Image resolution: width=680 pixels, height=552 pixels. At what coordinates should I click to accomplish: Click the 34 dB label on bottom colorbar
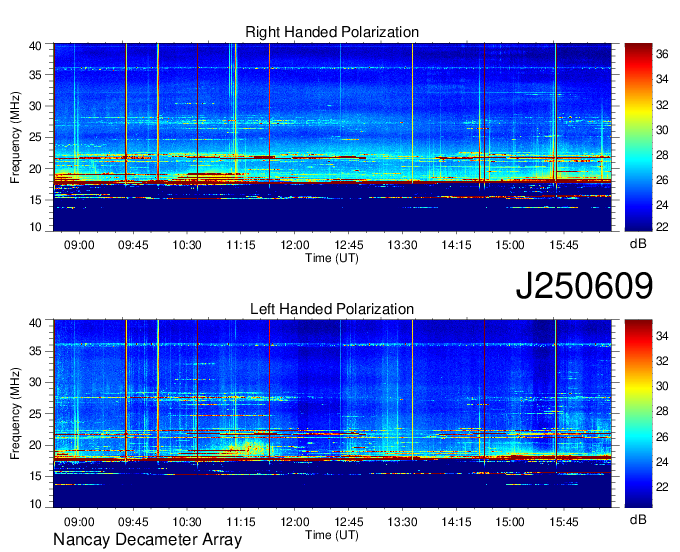pos(662,335)
